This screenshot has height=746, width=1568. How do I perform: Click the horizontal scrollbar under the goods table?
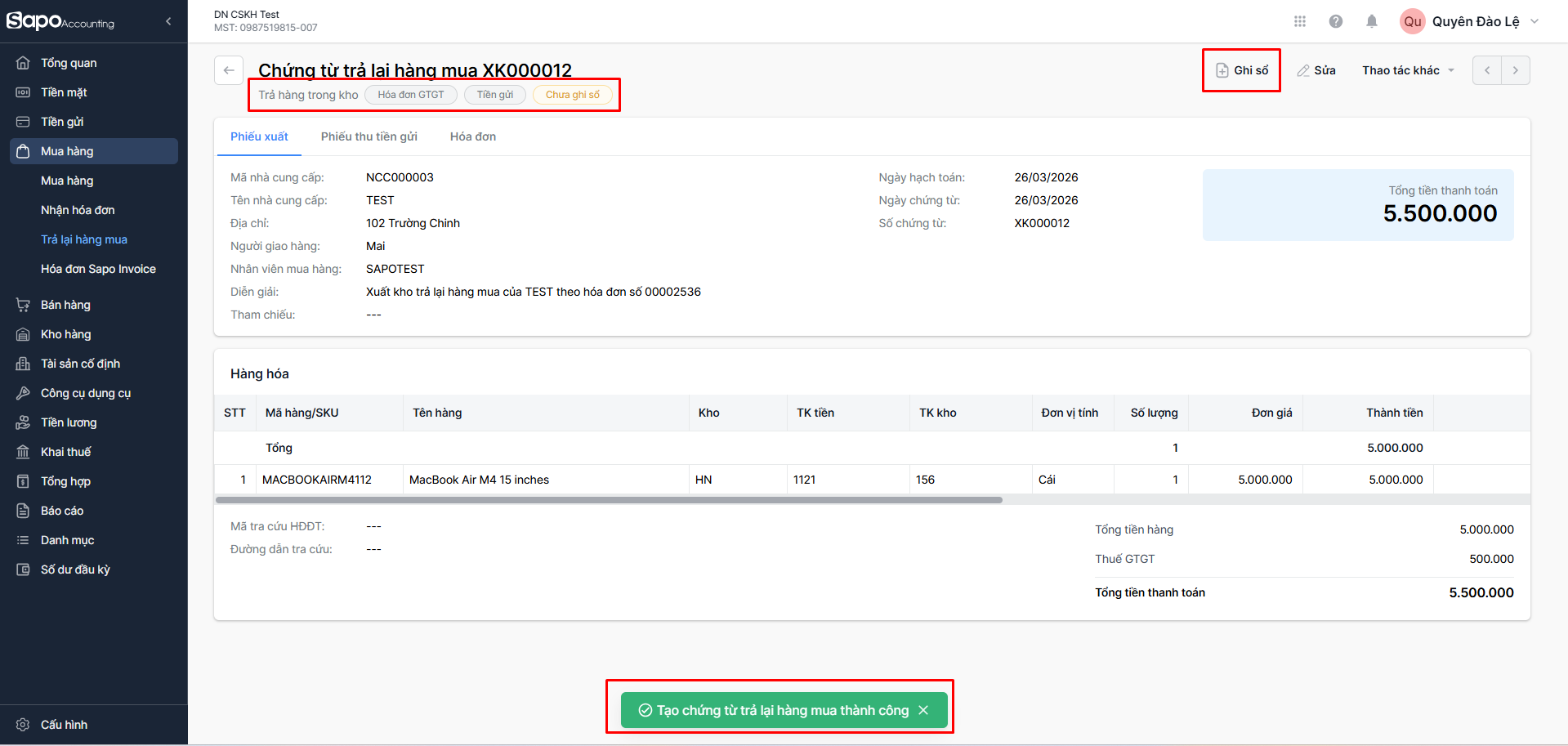(609, 500)
